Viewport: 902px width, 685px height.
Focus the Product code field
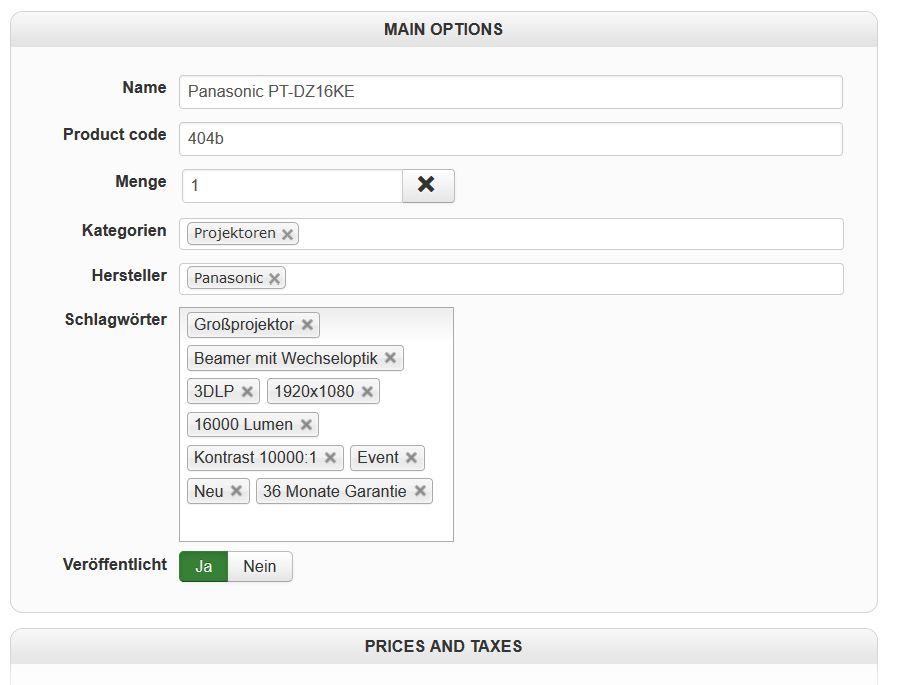coord(510,139)
